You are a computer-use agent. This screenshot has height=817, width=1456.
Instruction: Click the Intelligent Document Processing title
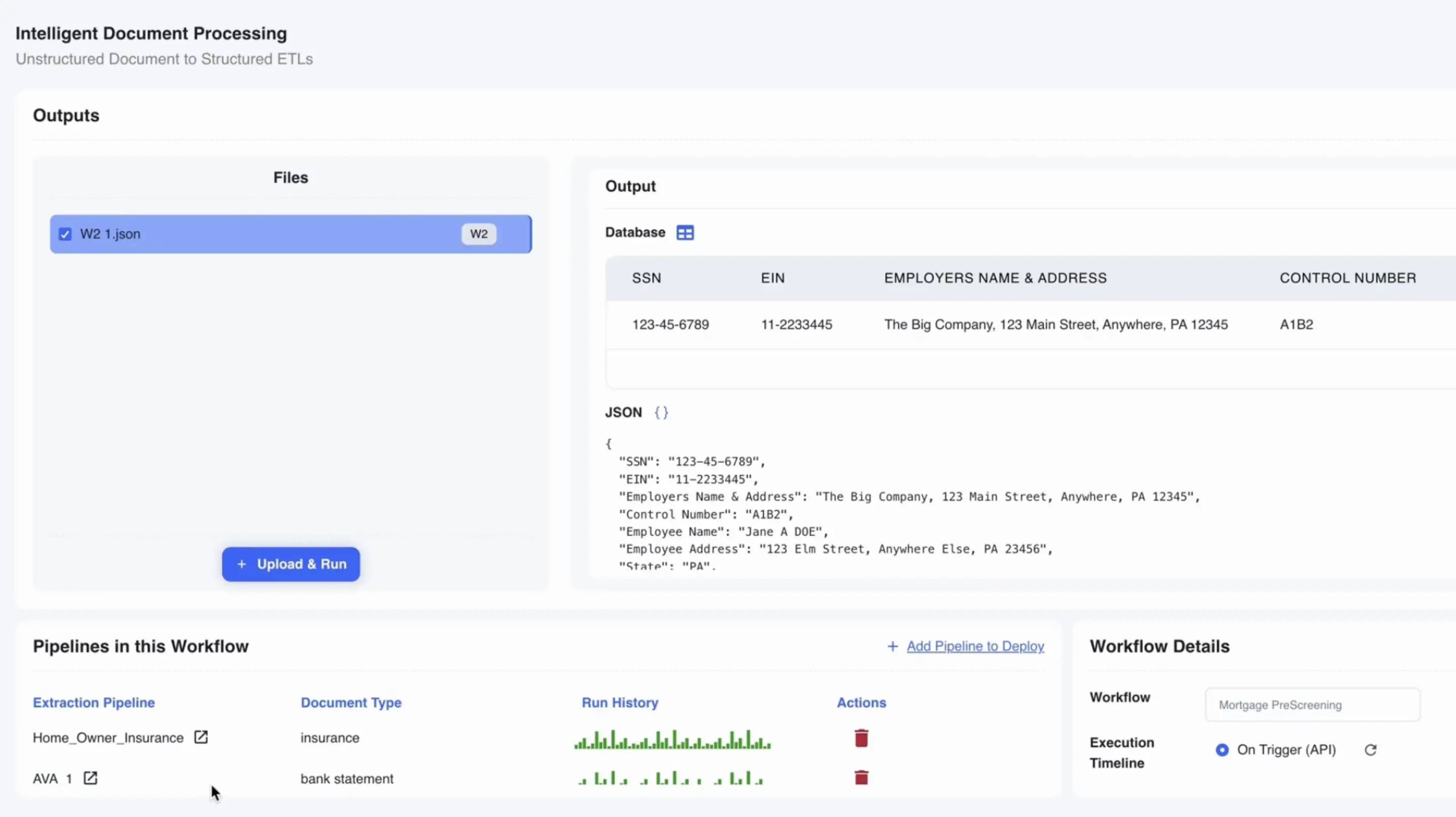click(x=151, y=33)
